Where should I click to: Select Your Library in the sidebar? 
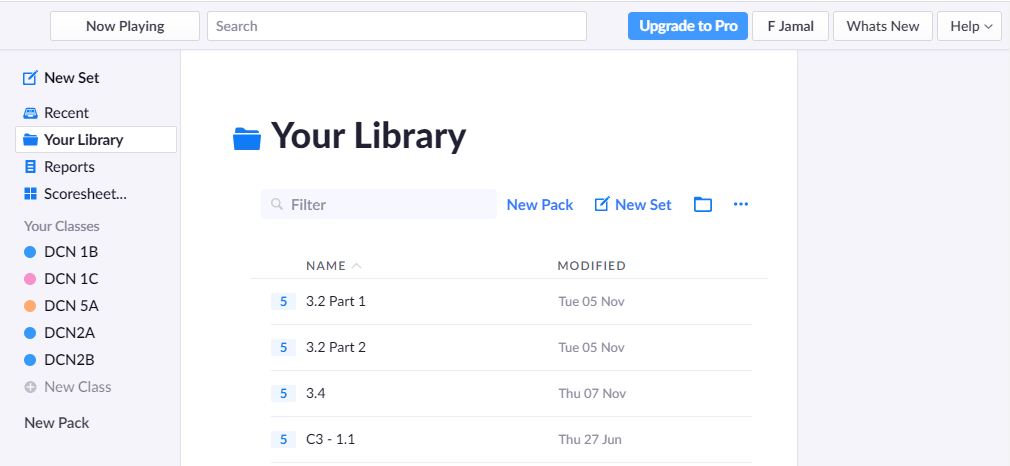83,140
